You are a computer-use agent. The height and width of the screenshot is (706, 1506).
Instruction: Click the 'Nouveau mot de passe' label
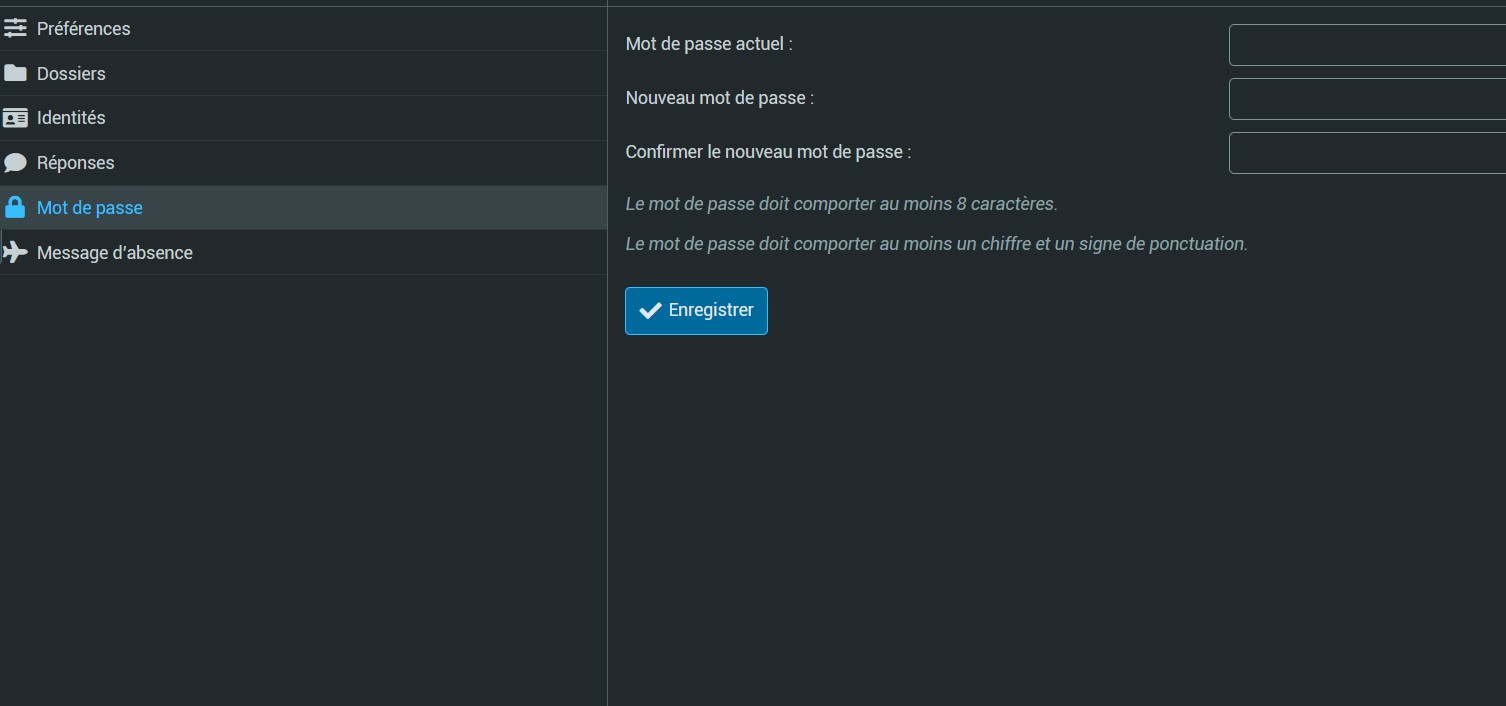720,98
